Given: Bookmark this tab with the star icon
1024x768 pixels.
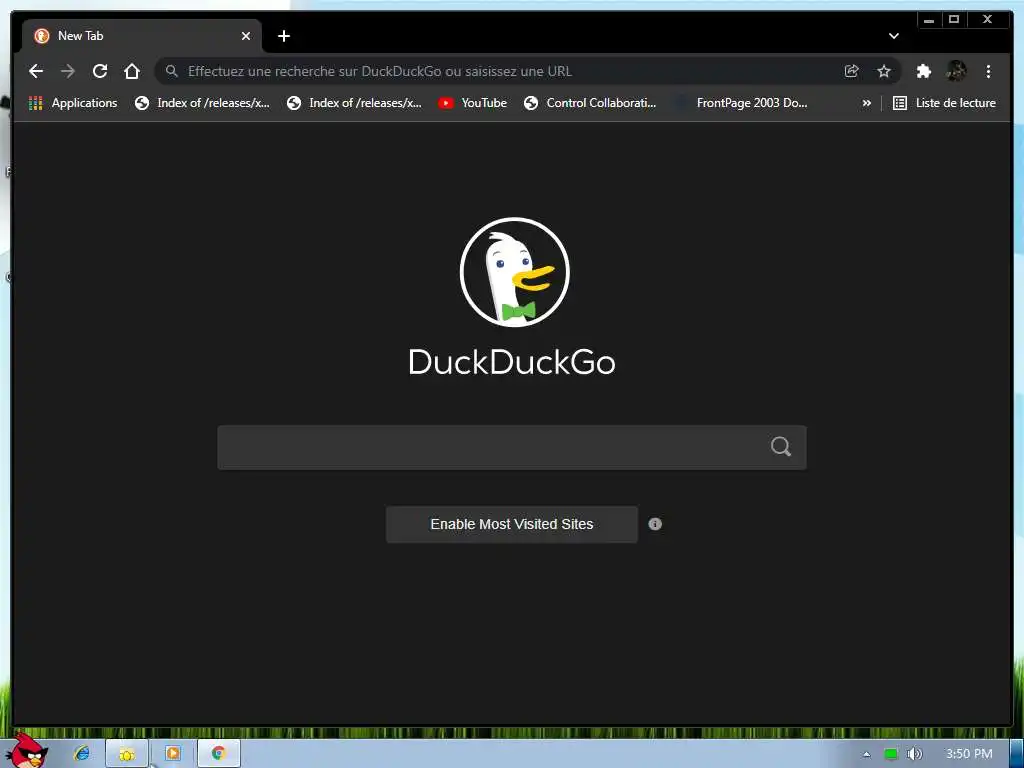Looking at the screenshot, I should [x=884, y=71].
